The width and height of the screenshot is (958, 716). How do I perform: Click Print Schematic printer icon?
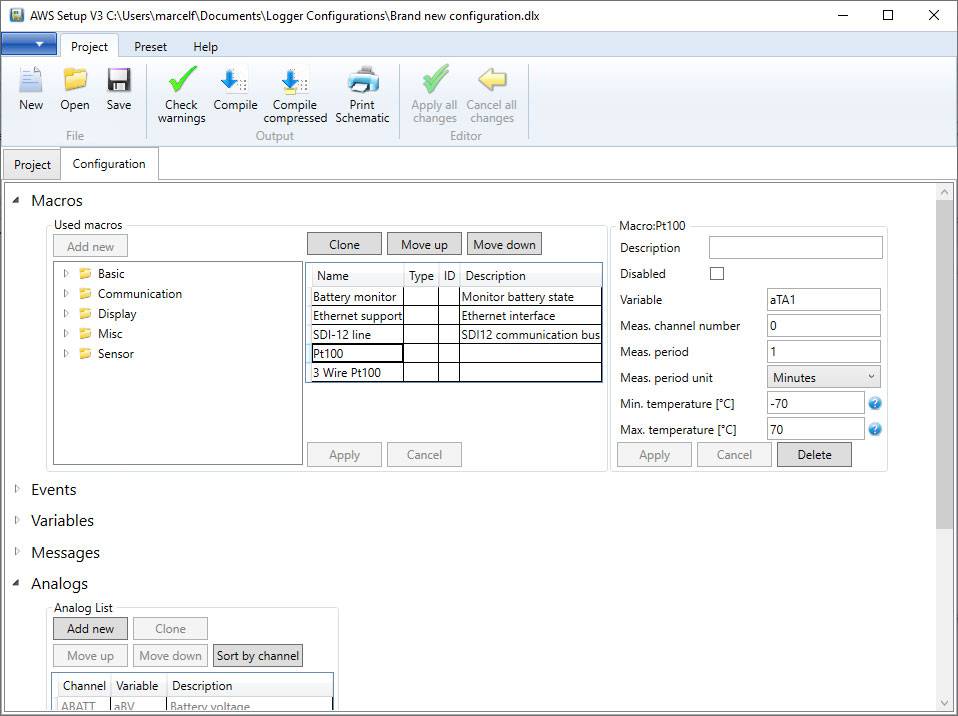pyautogui.click(x=362, y=80)
